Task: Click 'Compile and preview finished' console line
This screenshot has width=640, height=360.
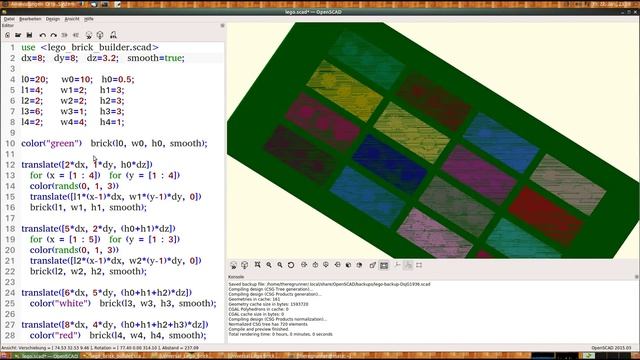Action: [259, 329]
